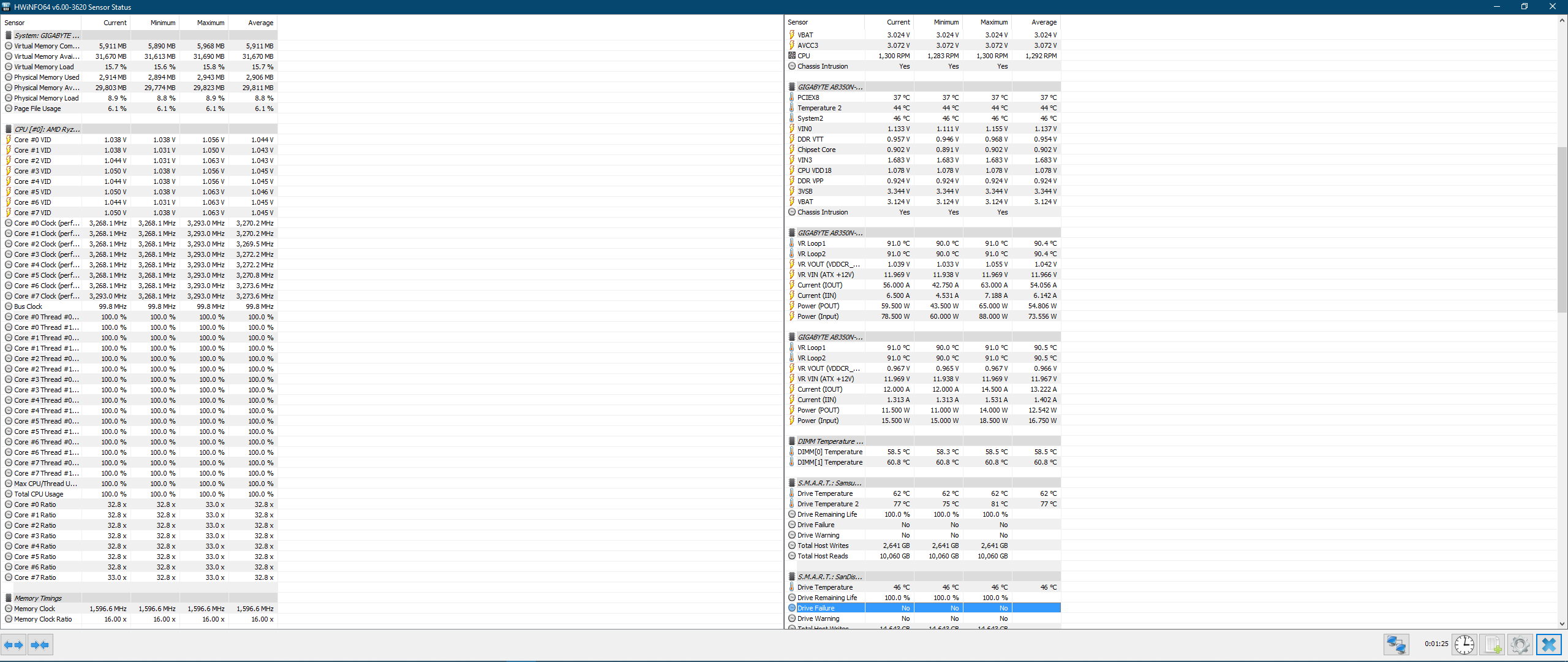Select the CPU [#0]: AMD Ryzen group header

(x=47, y=129)
